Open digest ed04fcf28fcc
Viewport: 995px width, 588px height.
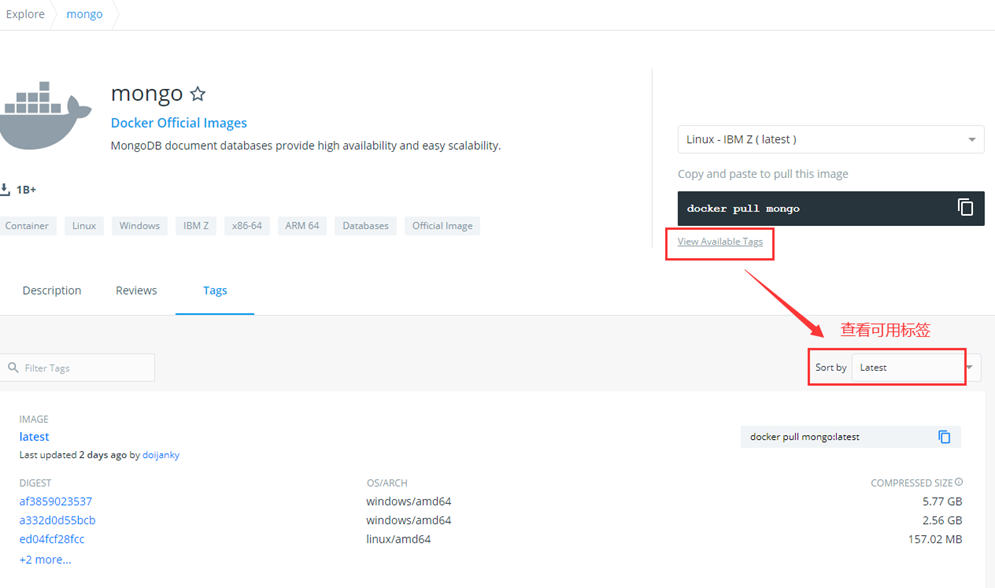[52, 539]
